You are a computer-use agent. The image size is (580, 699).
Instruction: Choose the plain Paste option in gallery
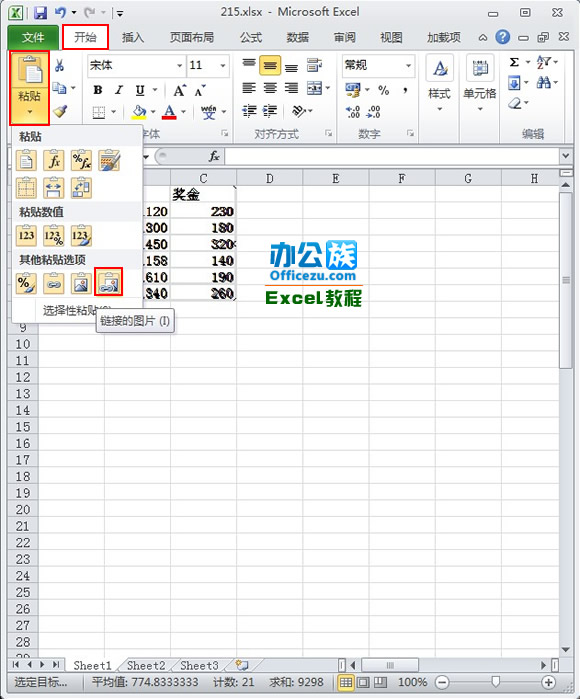(x=26, y=161)
